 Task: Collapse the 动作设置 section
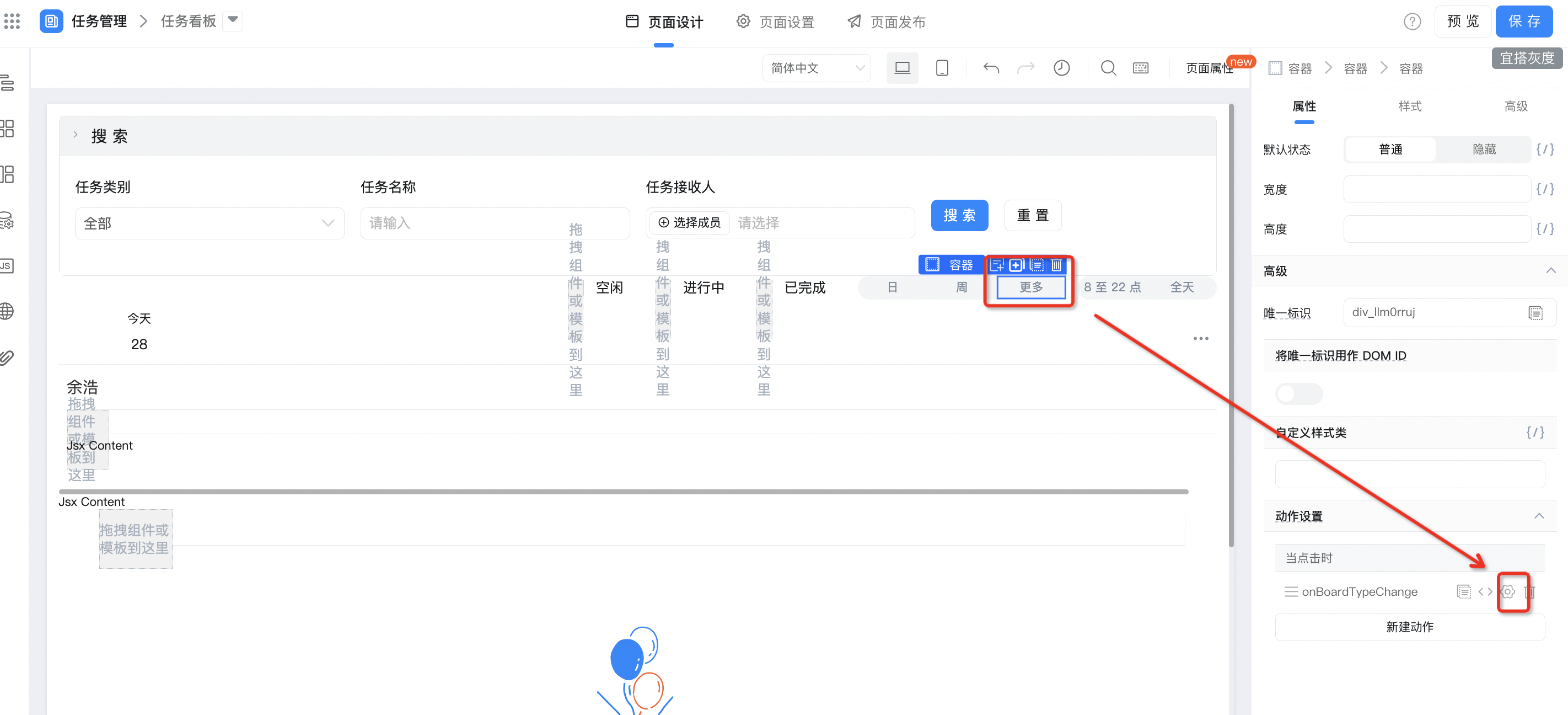[x=1538, y=516]
